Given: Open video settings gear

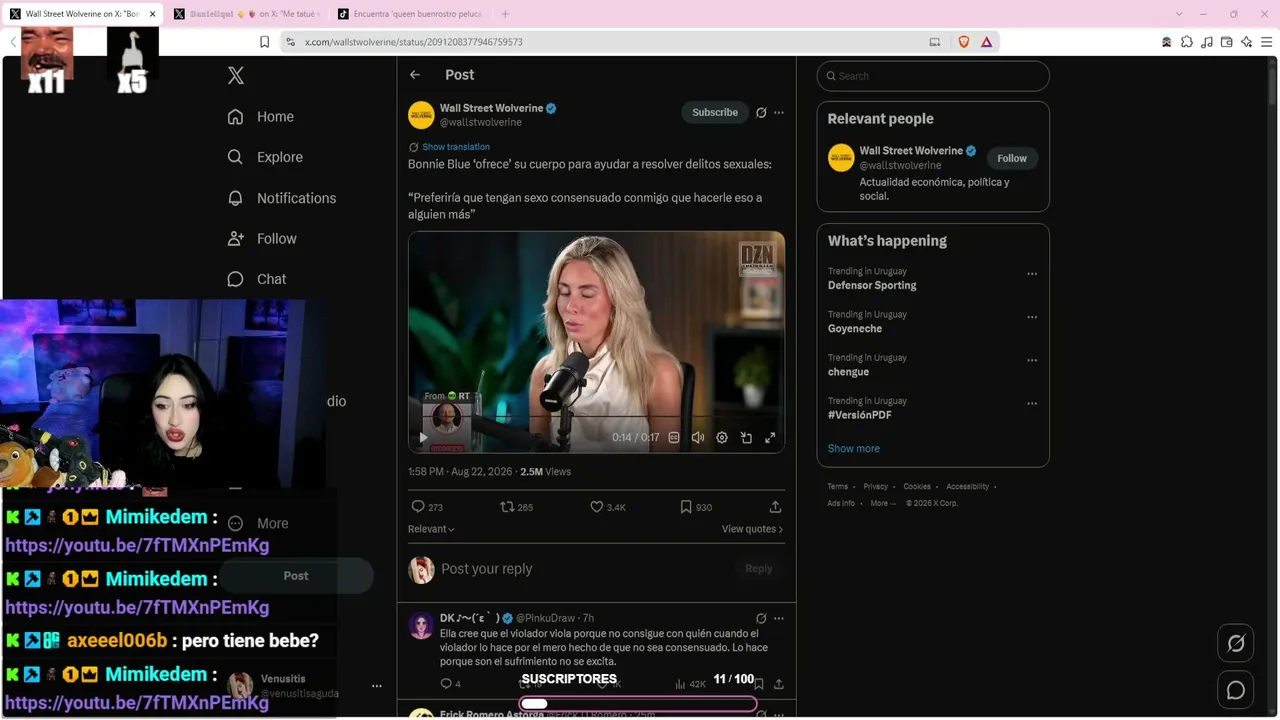Looking at the screenshot, I should pos(722,438).
